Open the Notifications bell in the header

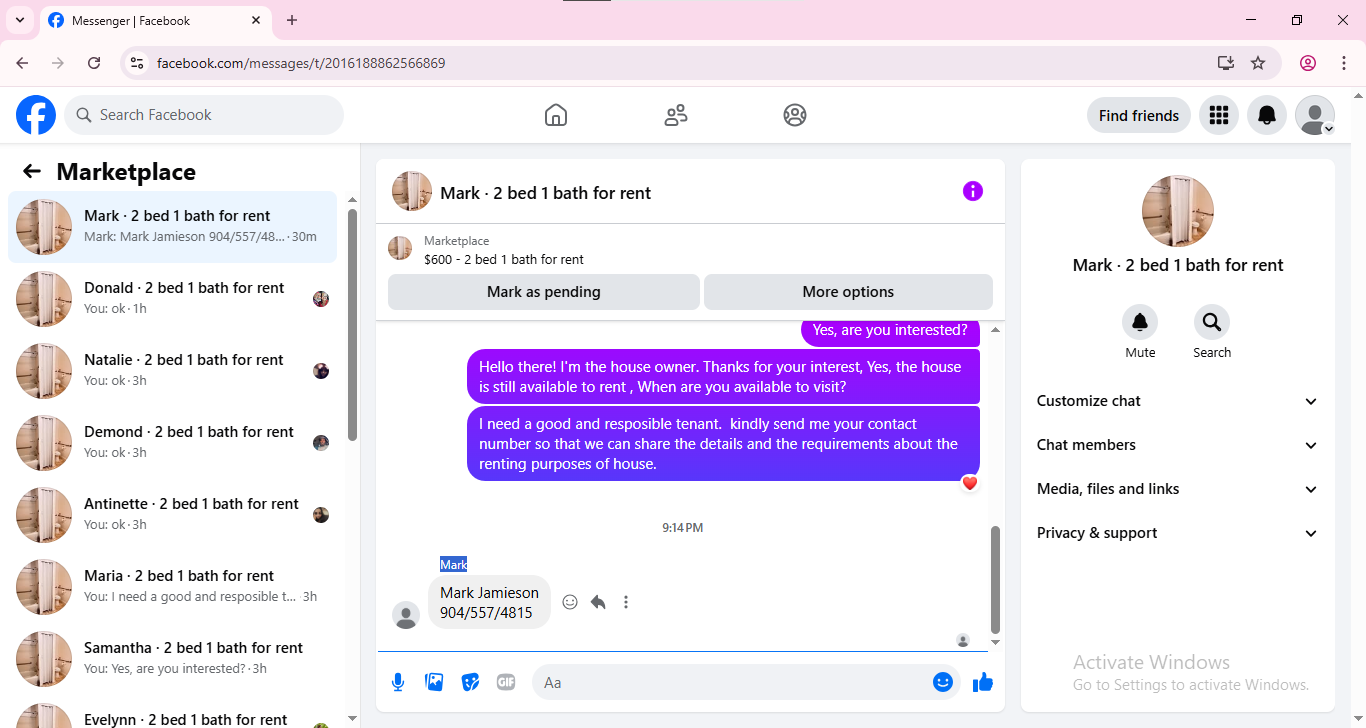point(1267,115)
